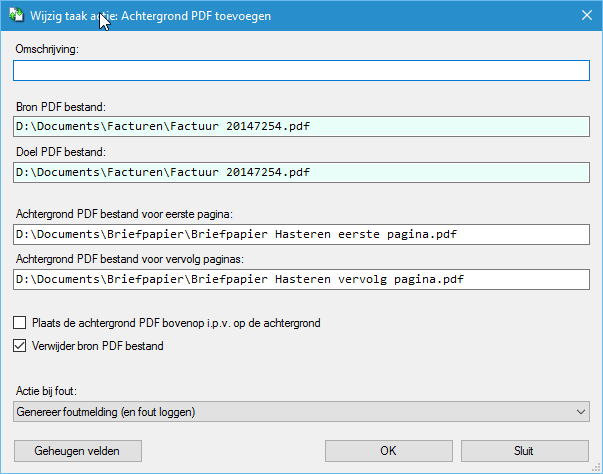Click the 'Omschrijving:' label

(x=47, y=49)
